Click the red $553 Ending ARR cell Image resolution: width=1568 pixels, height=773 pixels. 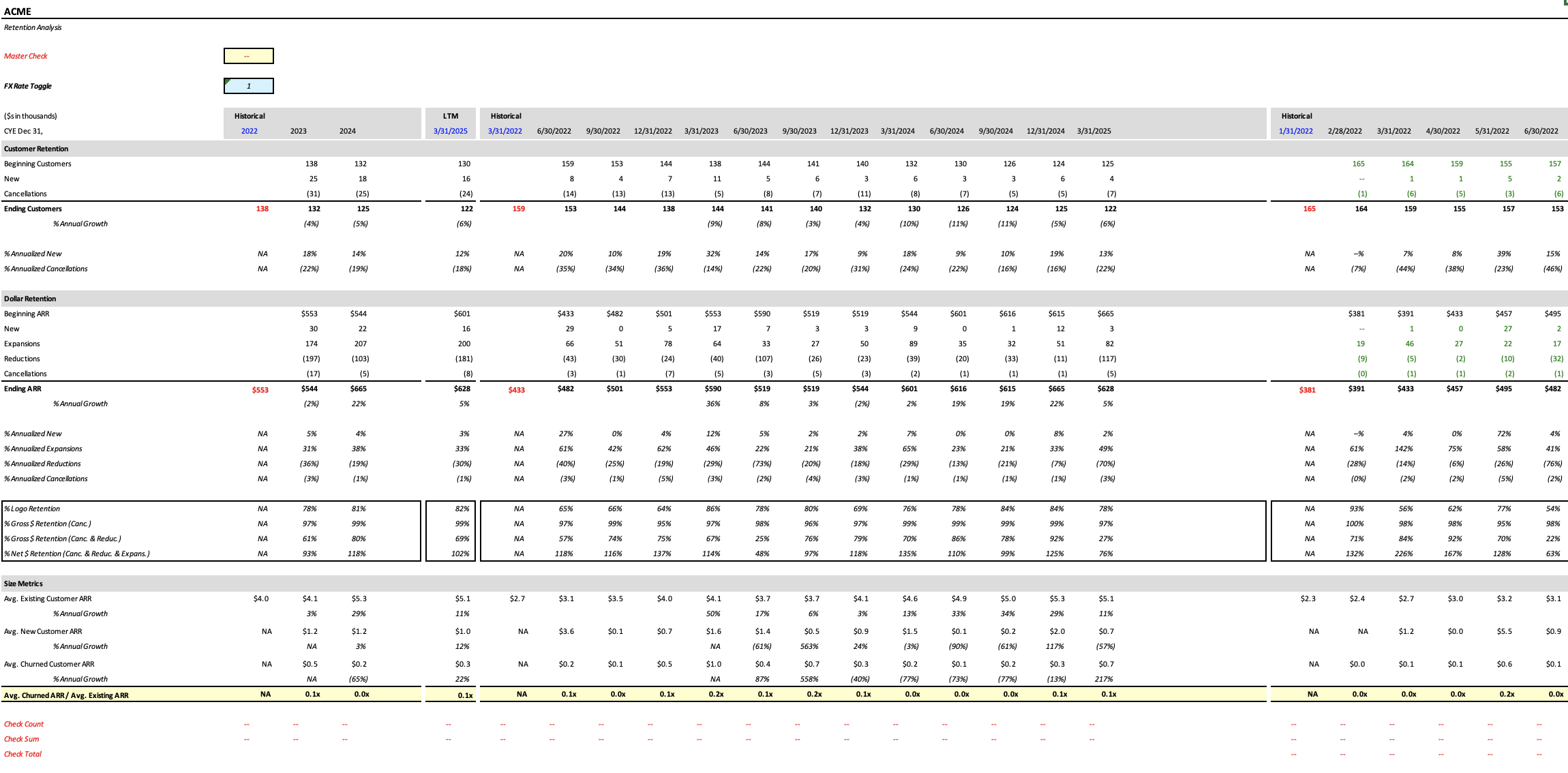click(260, 390)
